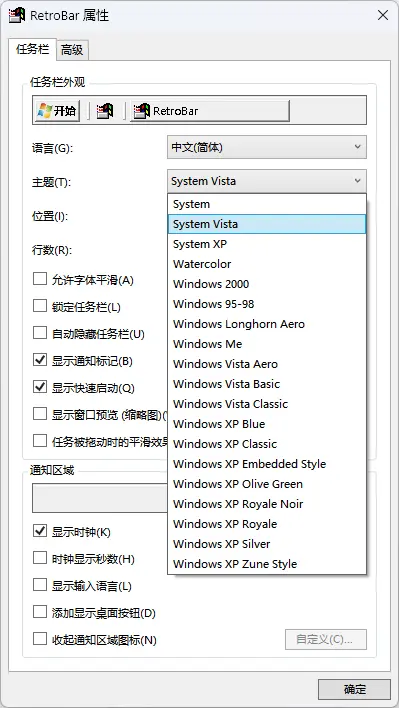Choose the Windows 95-98 theme
Viewport: 399px width, 708px height.
267,304
